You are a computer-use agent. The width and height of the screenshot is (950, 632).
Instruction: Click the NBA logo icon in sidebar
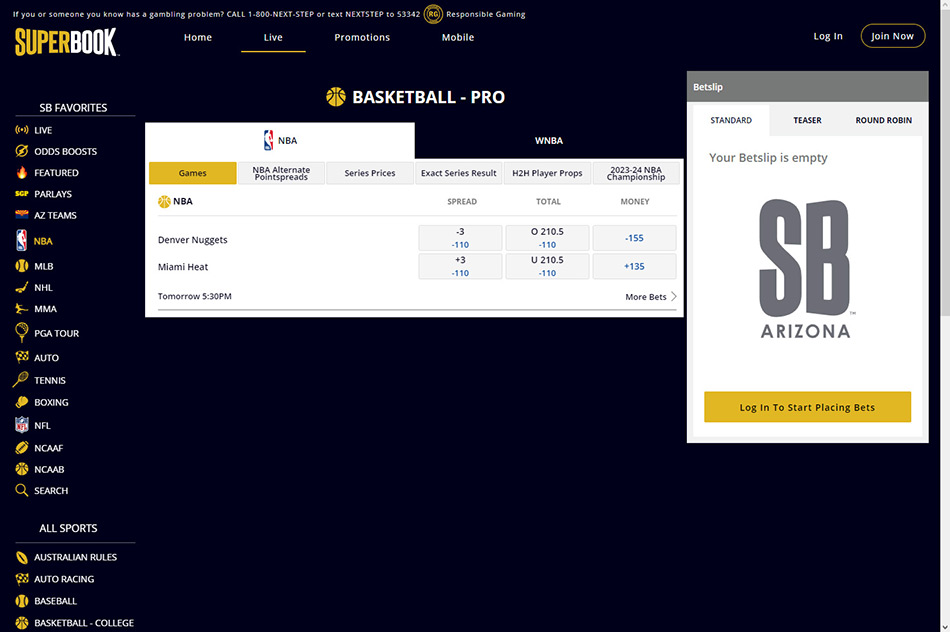(22, 241)
